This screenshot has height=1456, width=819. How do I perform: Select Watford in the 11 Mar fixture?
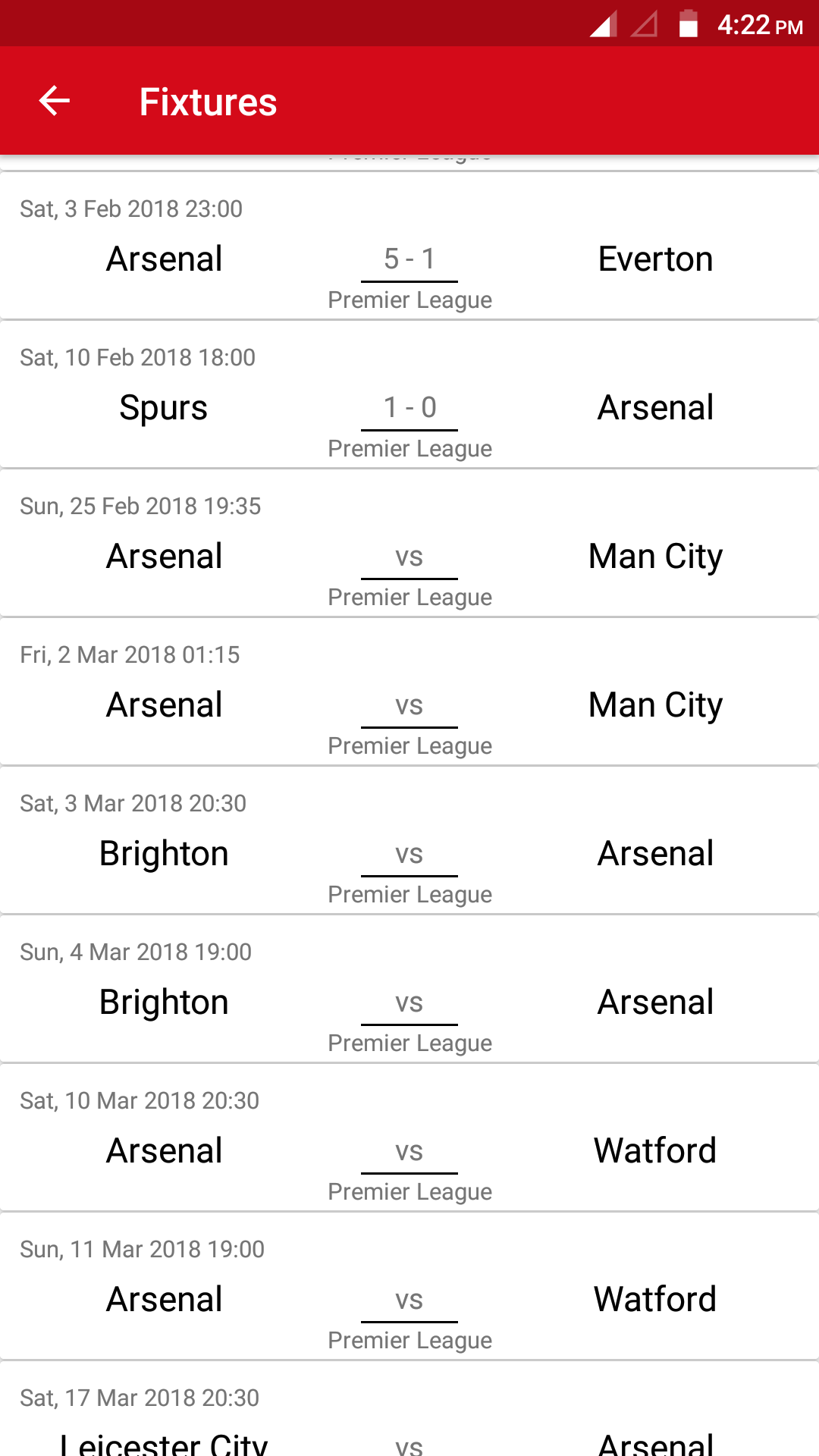click(655, 1300)
